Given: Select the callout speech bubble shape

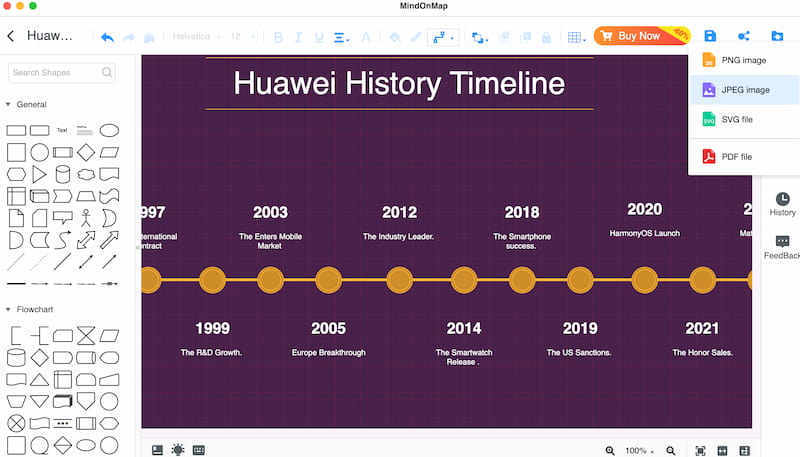Looking at the screenshot, I should click(63, 218).
